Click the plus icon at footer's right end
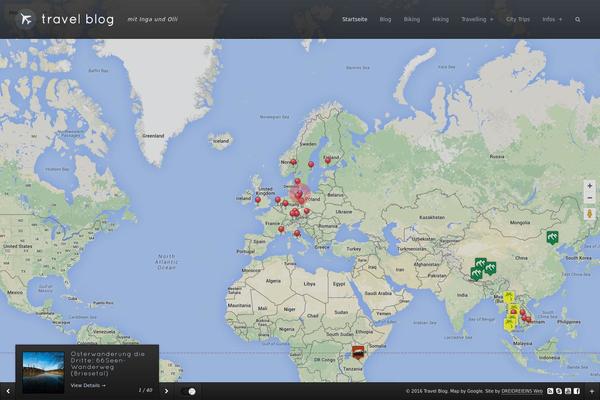This screenshot has height=400, width=600. pos(592,391)
